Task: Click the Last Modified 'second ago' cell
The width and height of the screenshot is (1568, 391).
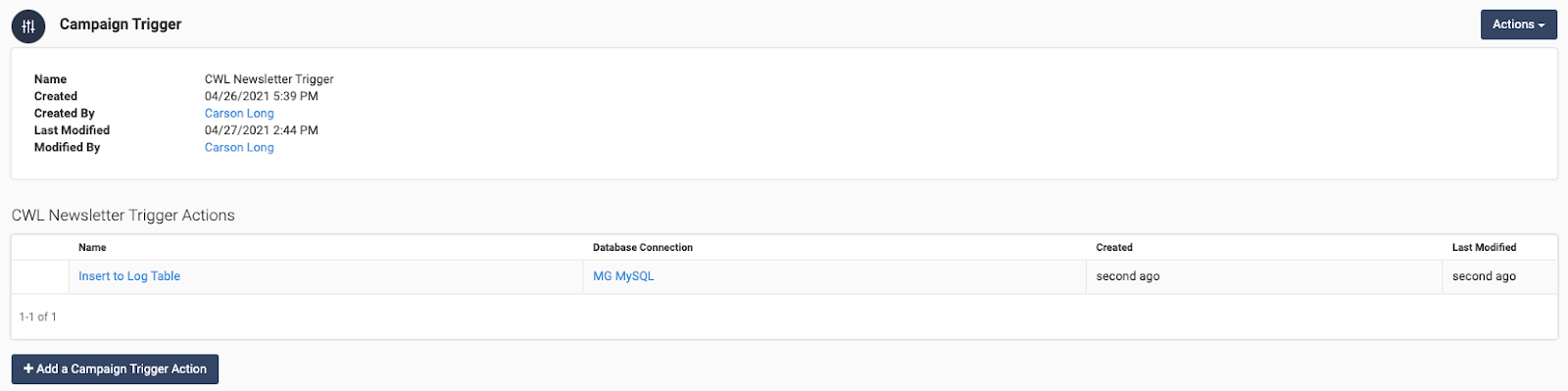Action: [x=1484, y=276]
